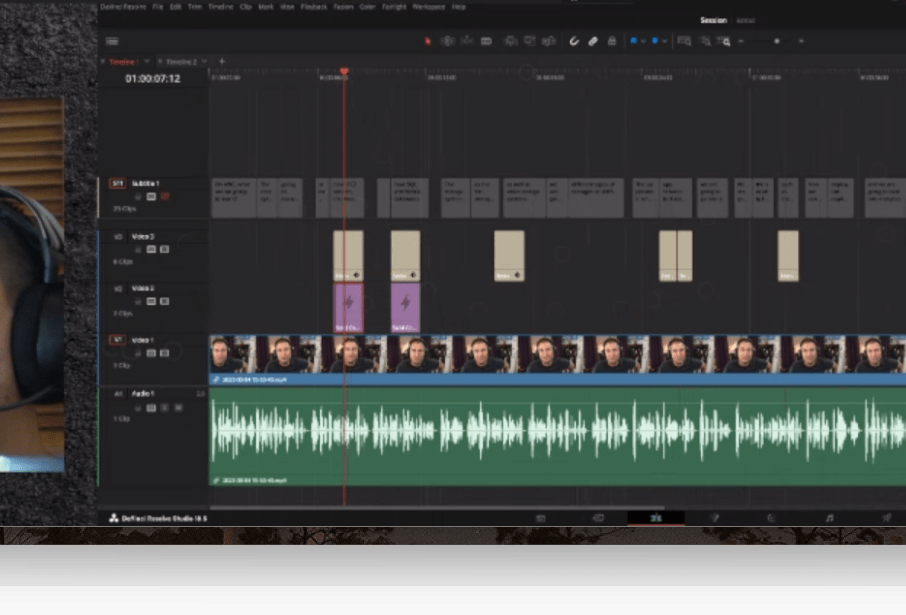906x615 pixels.
Task: Open the Trim menu
Action: click(x=195, y=7)
